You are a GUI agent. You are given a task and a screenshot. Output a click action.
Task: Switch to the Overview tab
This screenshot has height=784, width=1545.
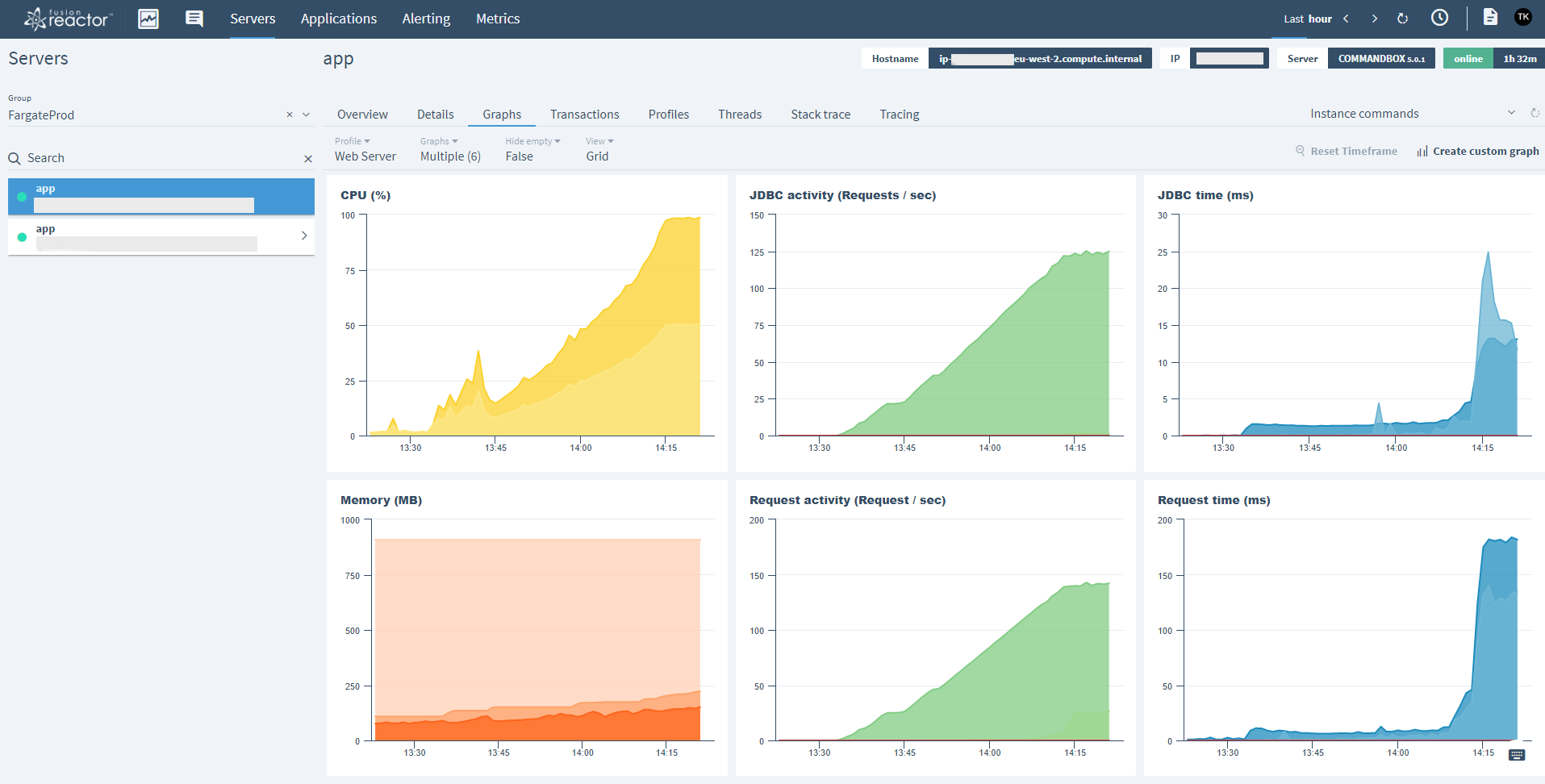click(x=362, y=115)
